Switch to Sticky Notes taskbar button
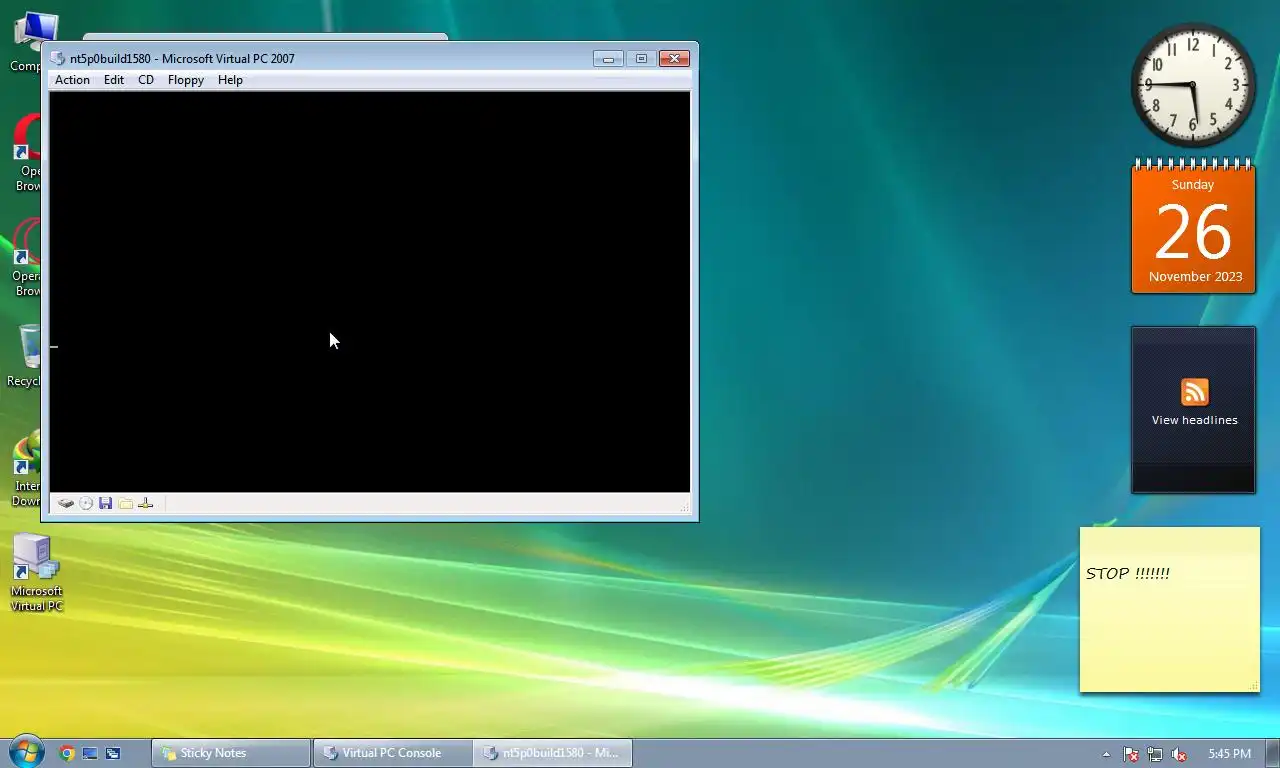1280x768 pixels. [x=231, y=753]
